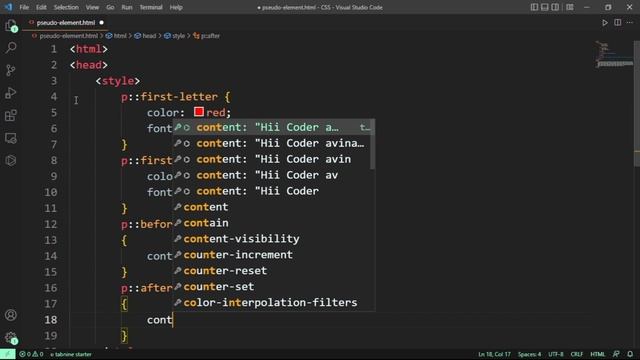Open the Help menu
Screen dimensions: 640x360
tap(176, 7)
